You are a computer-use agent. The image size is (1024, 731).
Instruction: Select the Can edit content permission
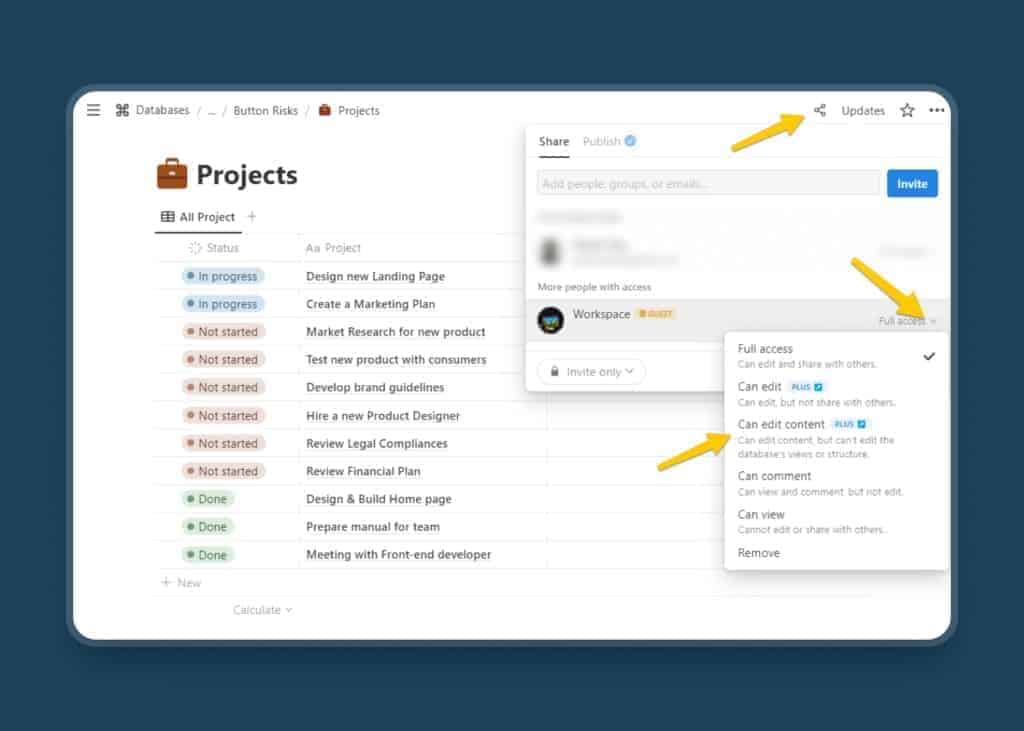(x=781, y=423)
